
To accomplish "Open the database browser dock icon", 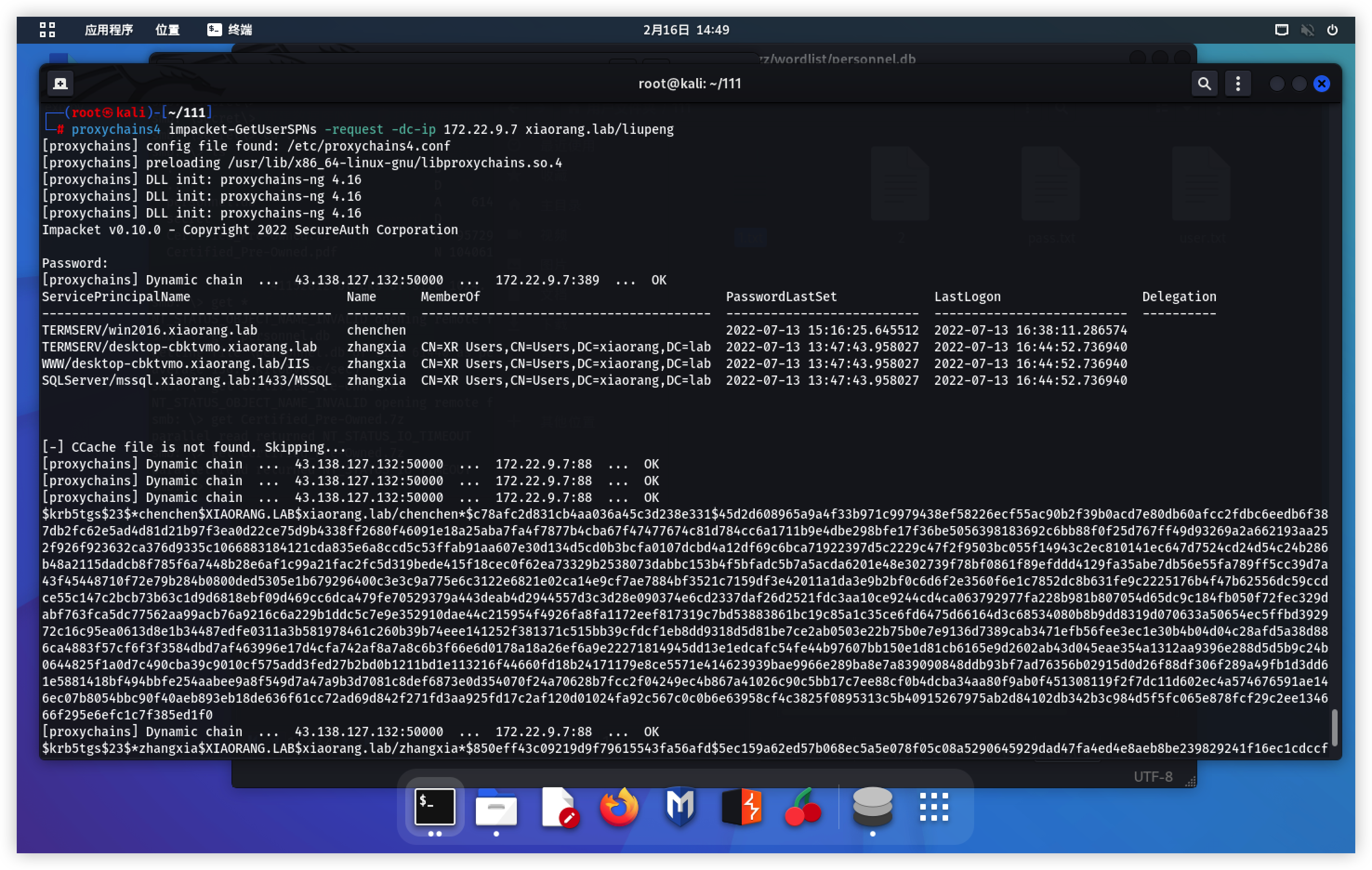I will coord(872,807).
